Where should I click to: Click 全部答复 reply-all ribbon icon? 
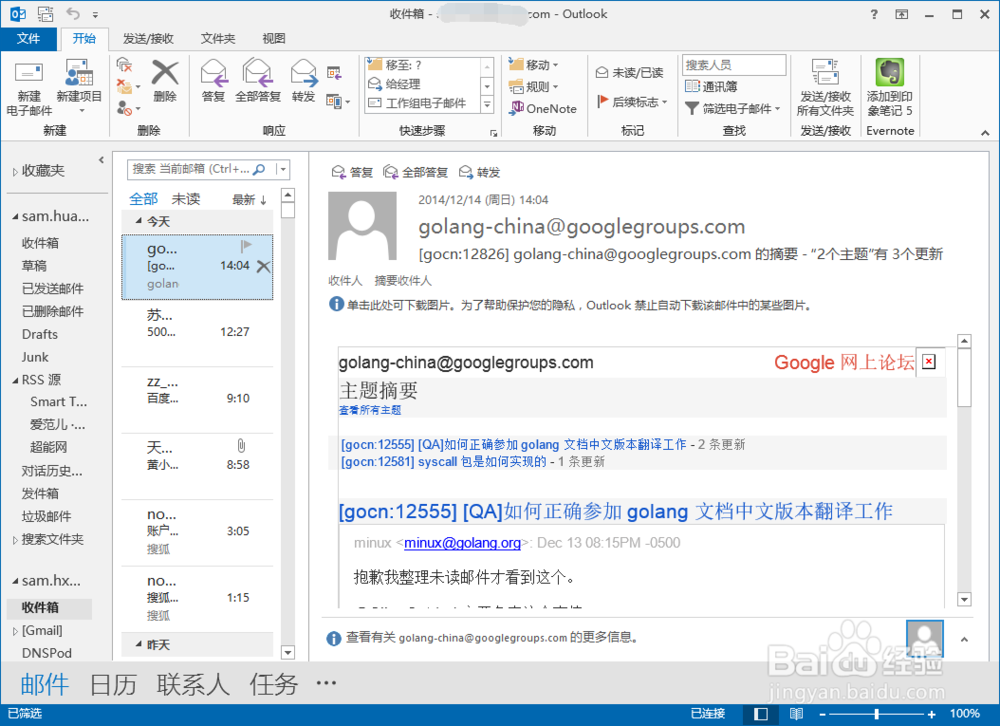click(258, 81)
